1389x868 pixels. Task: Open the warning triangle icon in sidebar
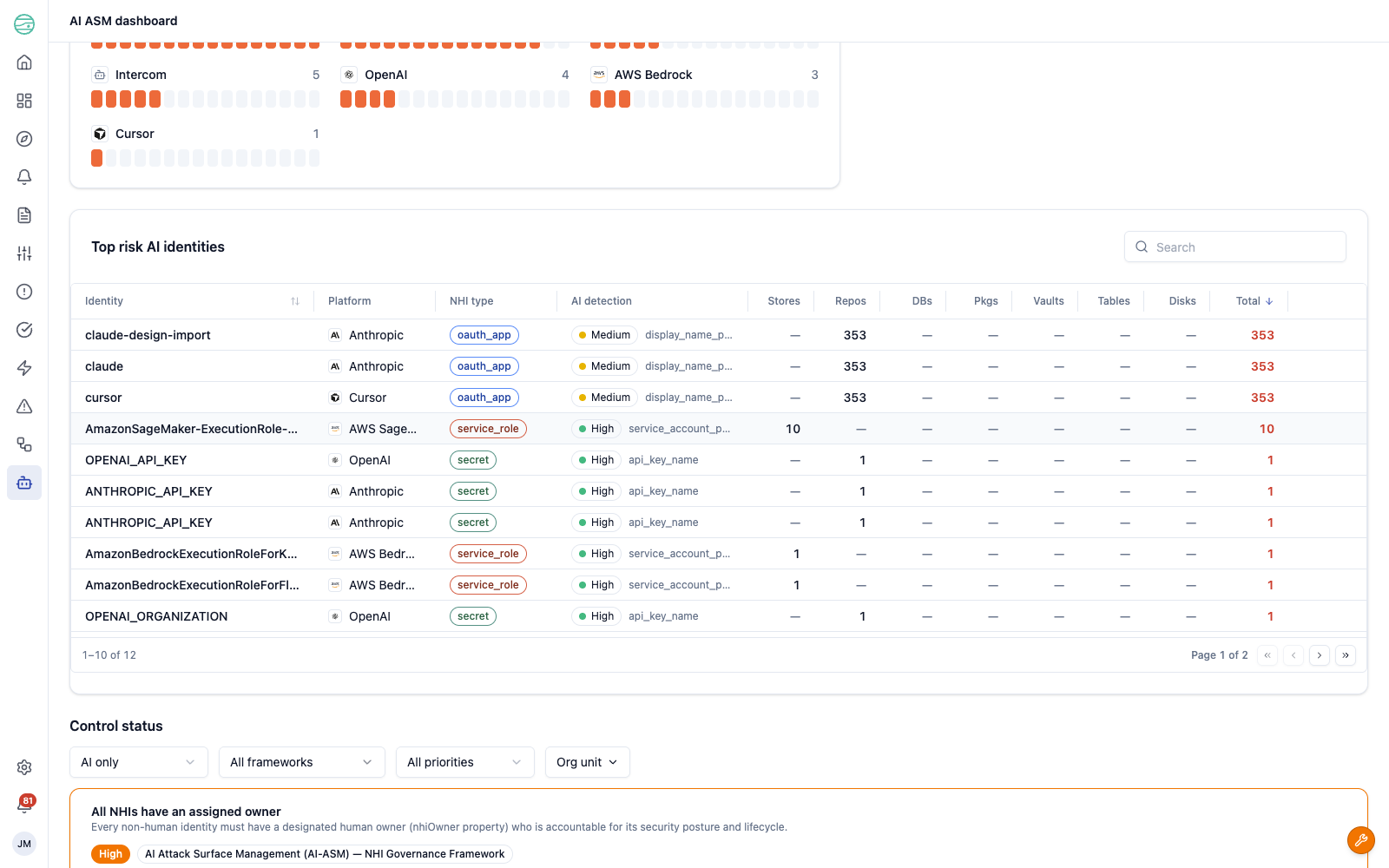[24, 406]
